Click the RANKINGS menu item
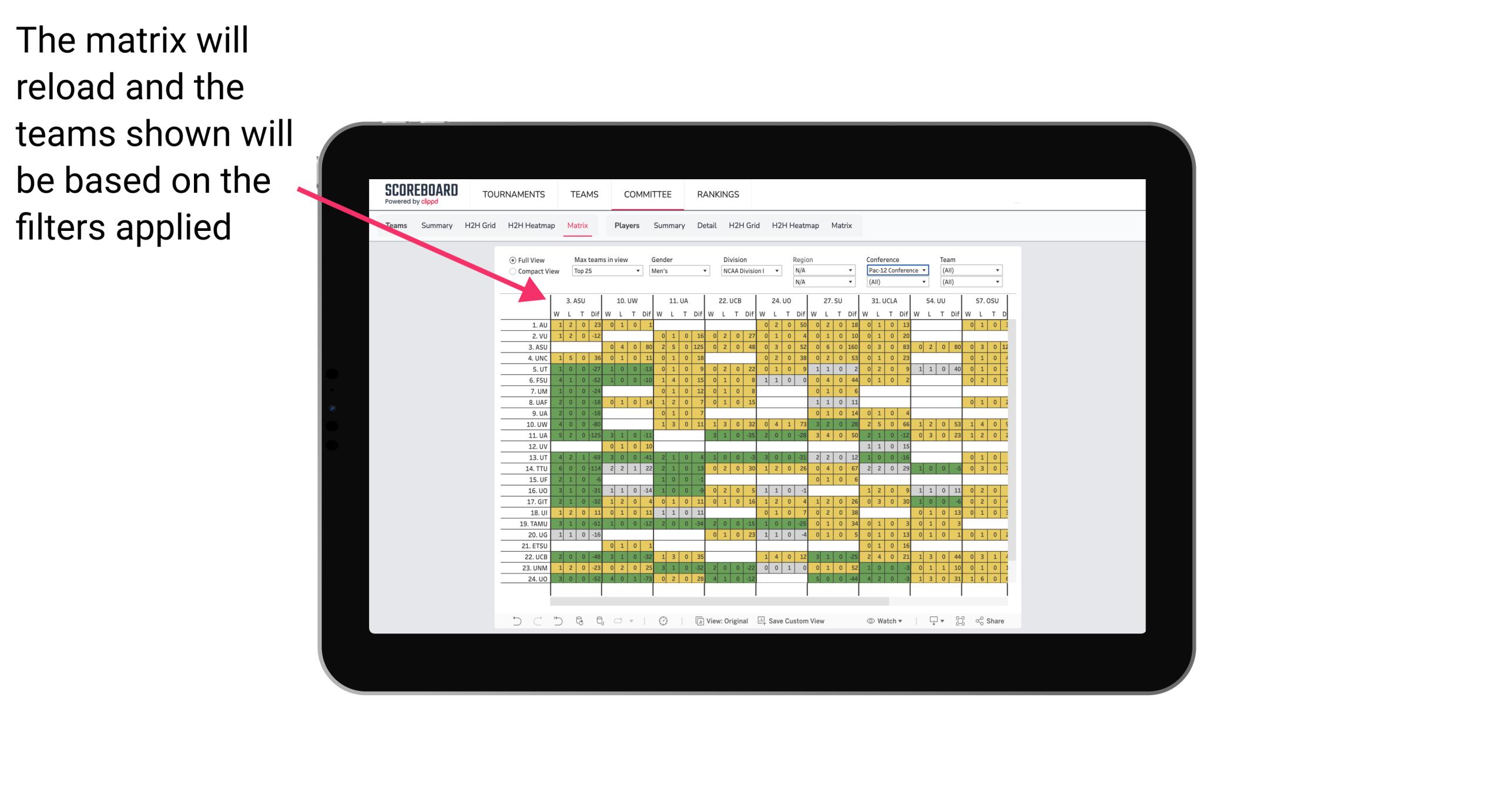The image size is (1509, 812). 718,193
